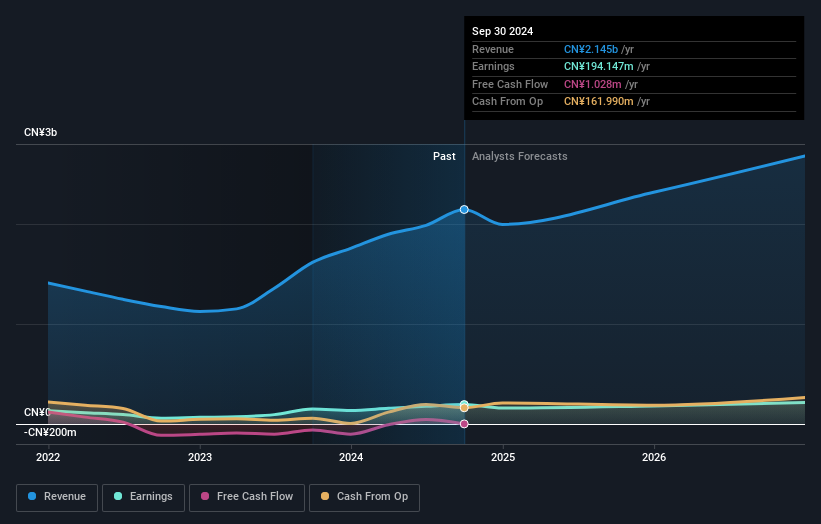This screenshot has width=821, height=524.
Task: Click the 2023 x-axis label
Action: point(200,457)
